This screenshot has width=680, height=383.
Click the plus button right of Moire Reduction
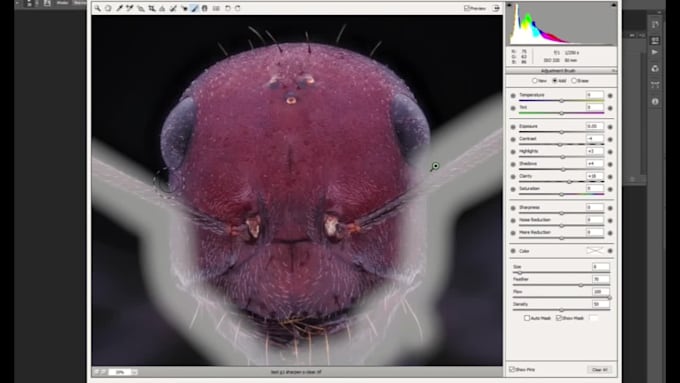click(610, 233)
